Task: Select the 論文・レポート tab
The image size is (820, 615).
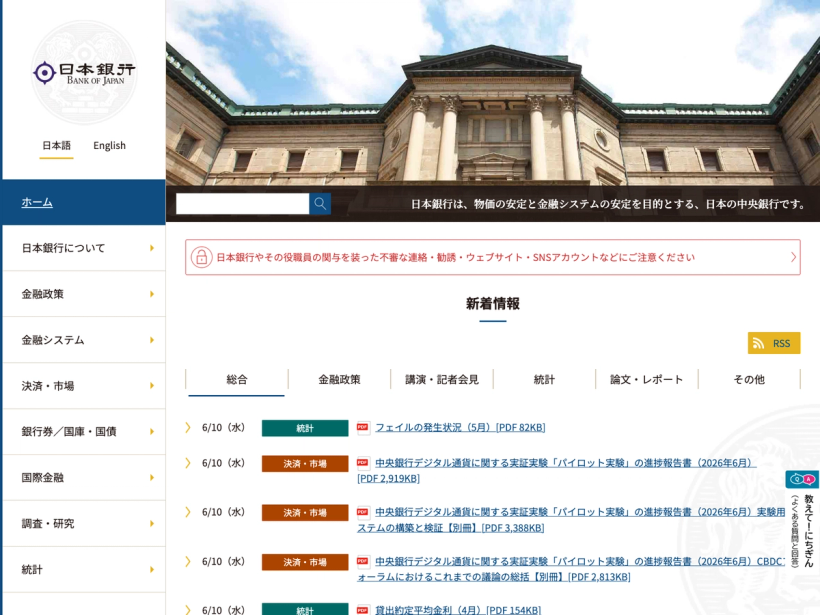Action: click(x=646, y=380)
